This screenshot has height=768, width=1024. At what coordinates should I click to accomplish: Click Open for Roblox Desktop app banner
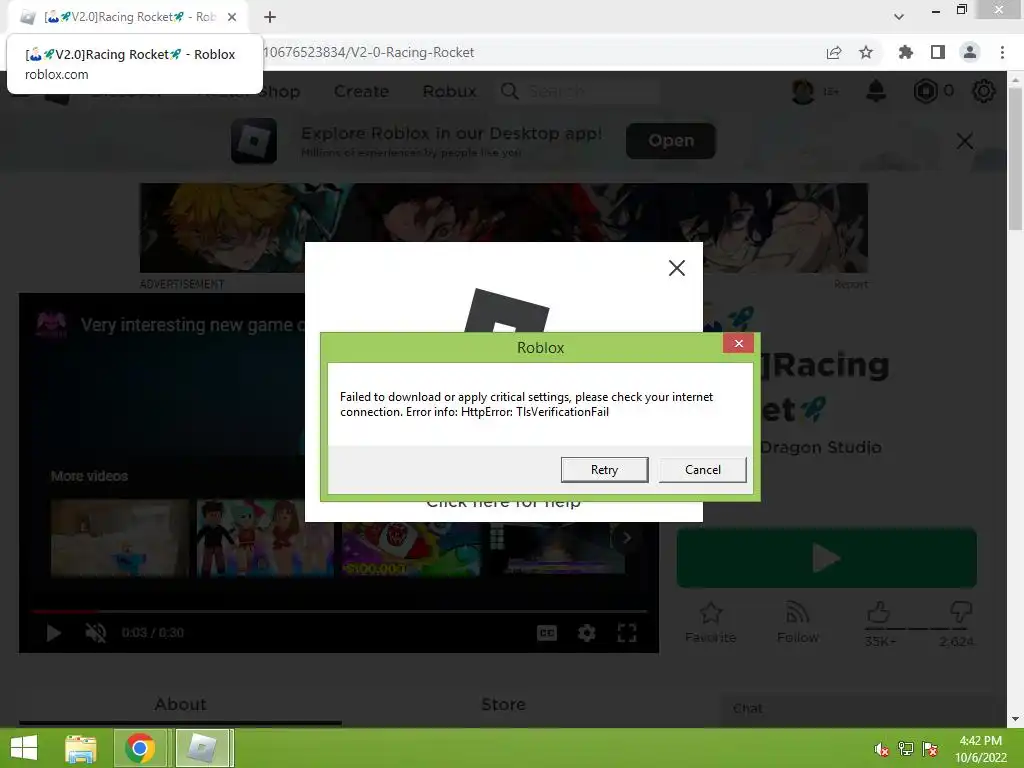[x=671, y=140]
